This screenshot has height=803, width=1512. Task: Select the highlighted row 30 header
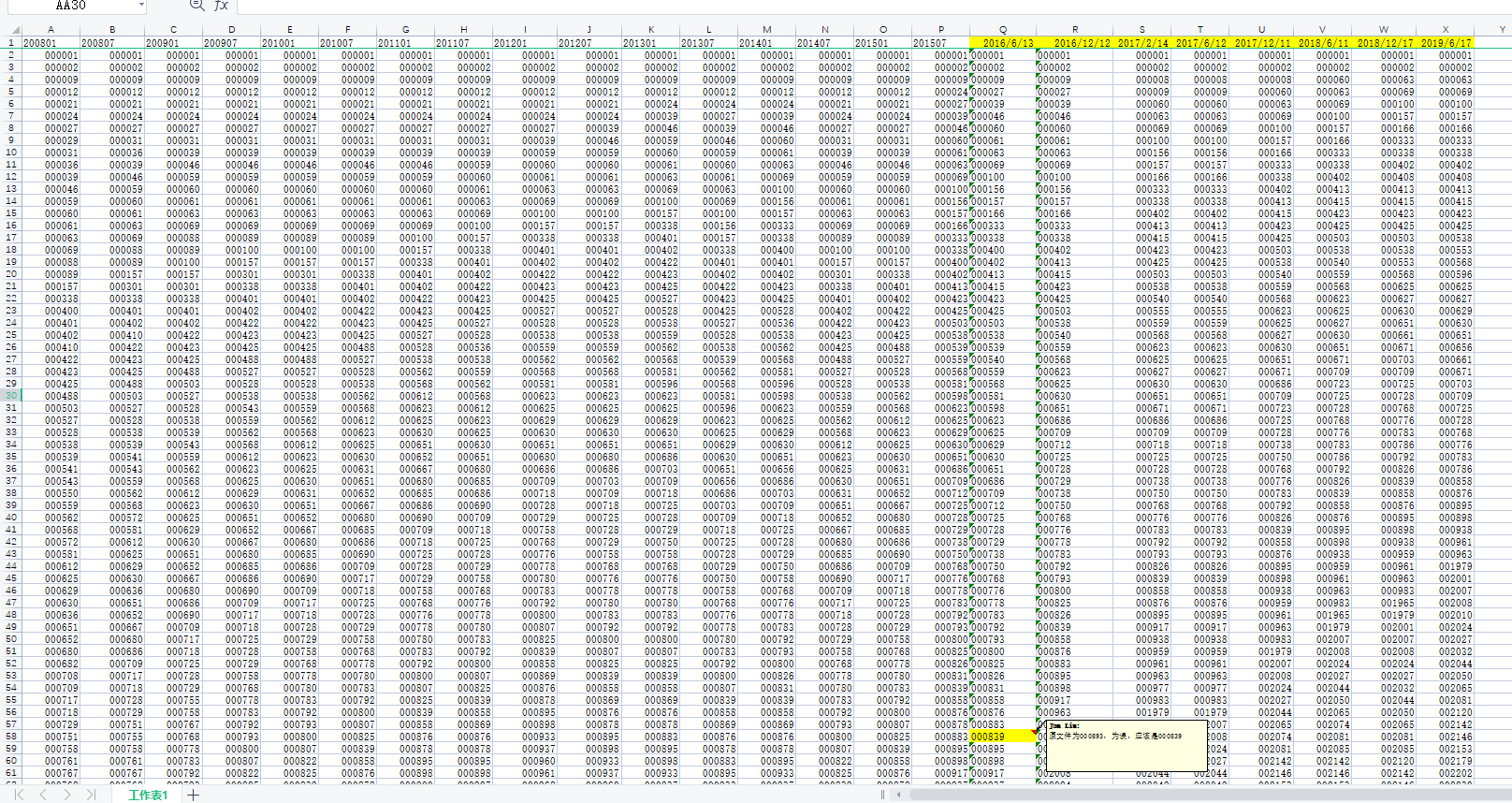[x=10, y=395]
